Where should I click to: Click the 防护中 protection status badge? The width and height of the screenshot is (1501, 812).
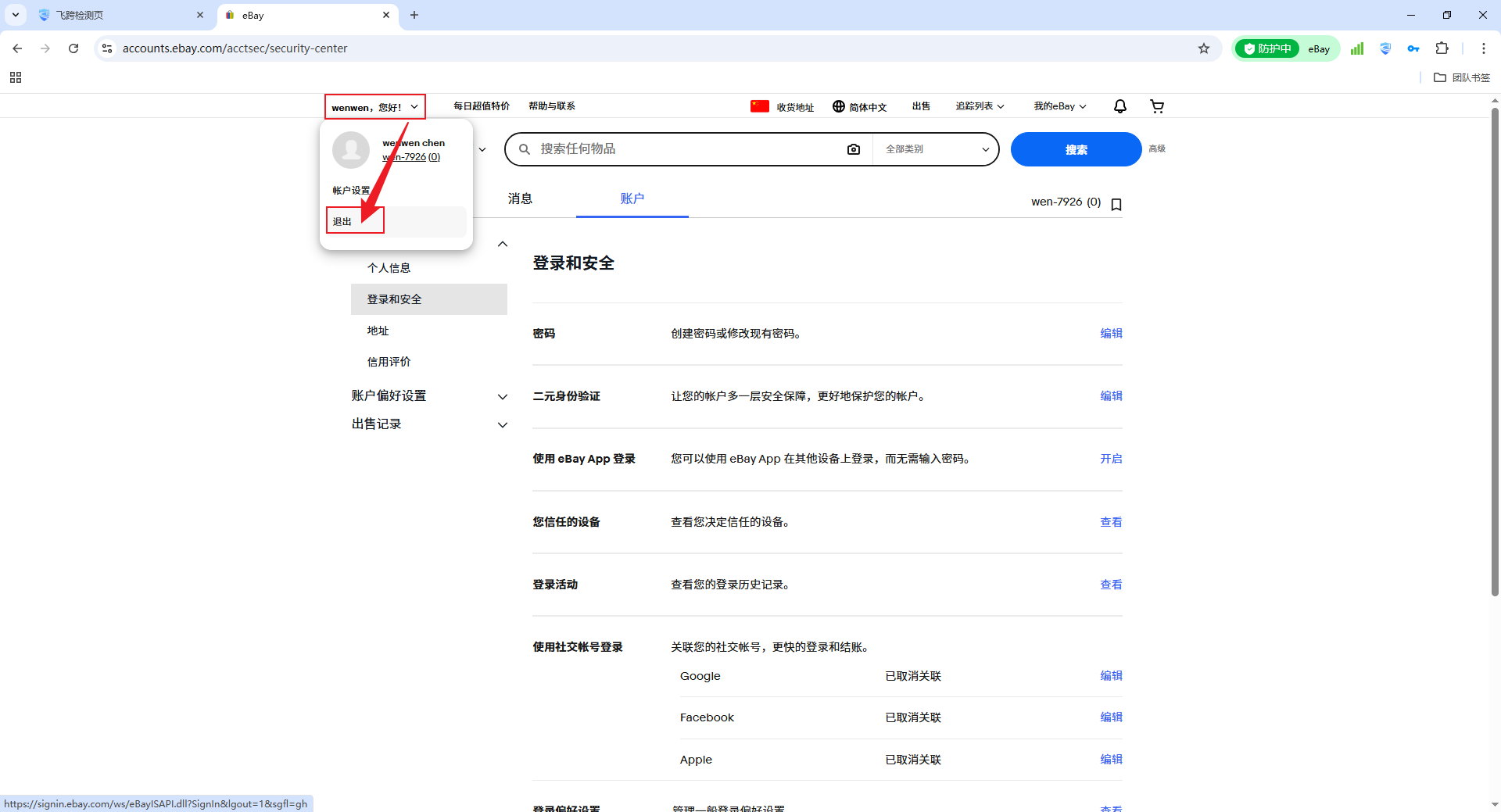pos(1267,48)
